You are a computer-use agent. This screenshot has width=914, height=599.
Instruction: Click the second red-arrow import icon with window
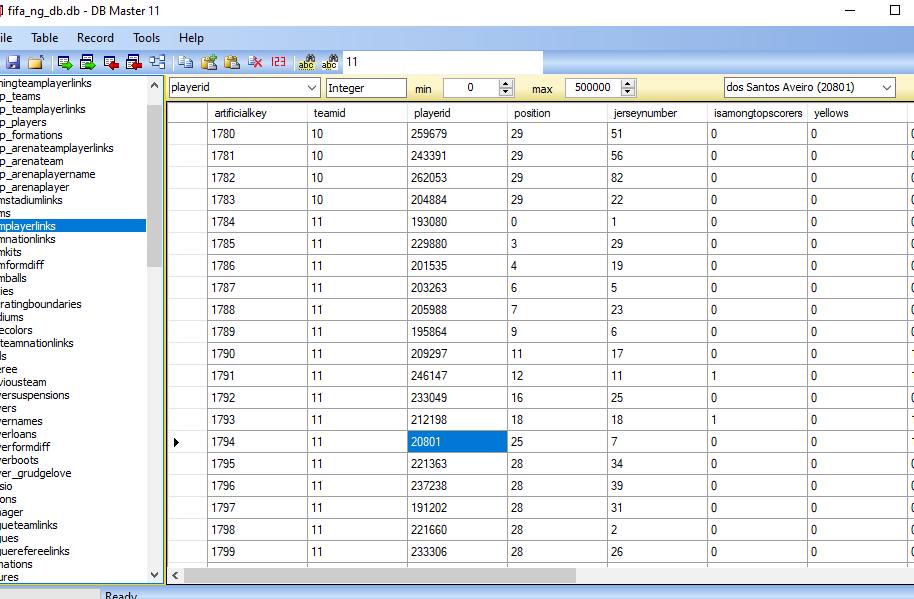(x=133, y=62)
